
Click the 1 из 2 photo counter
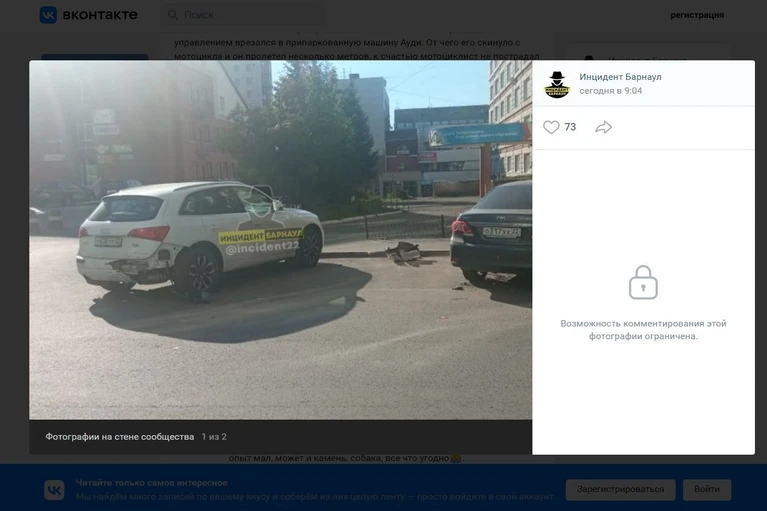[x=214, y=437]
